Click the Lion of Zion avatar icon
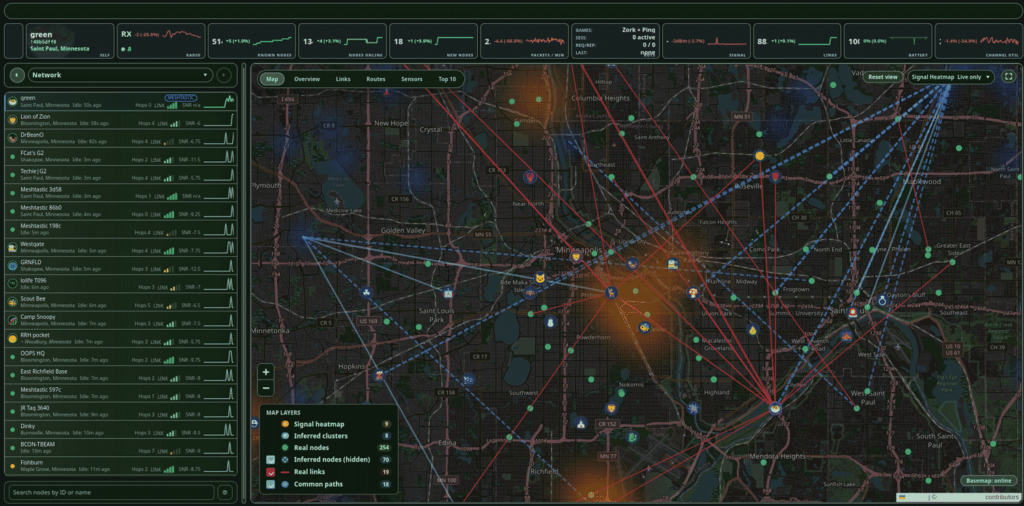1024x506 pixels. coord(12,119)
